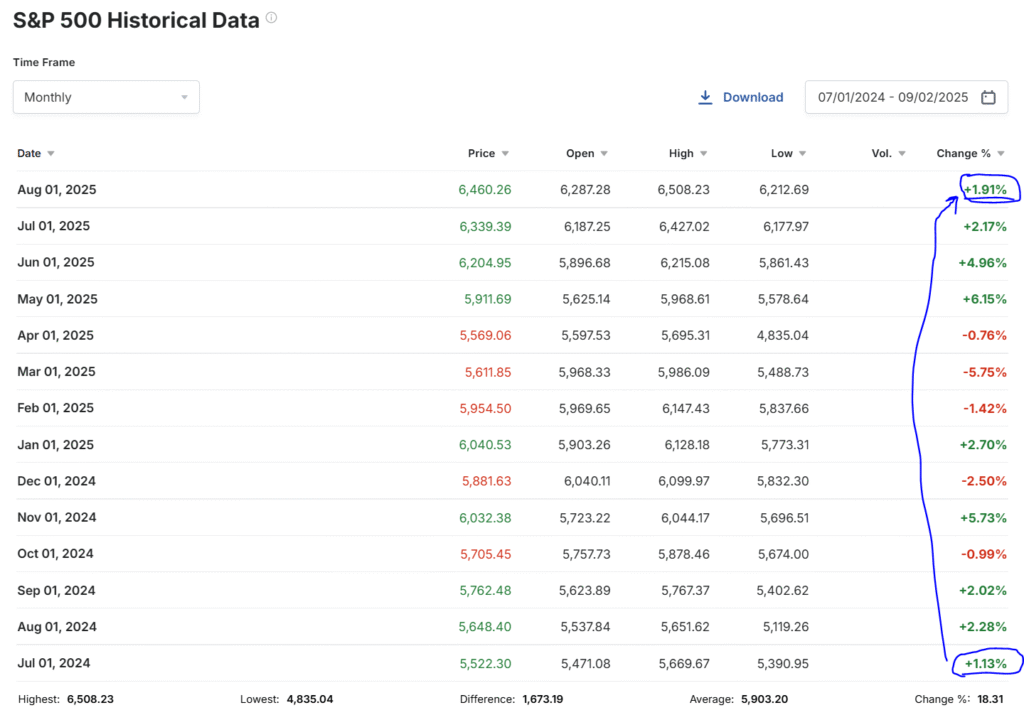Select the Jun 01, 2025 date cell
The height and width of the screenshot is (715, 1024).
pos(56,262)
